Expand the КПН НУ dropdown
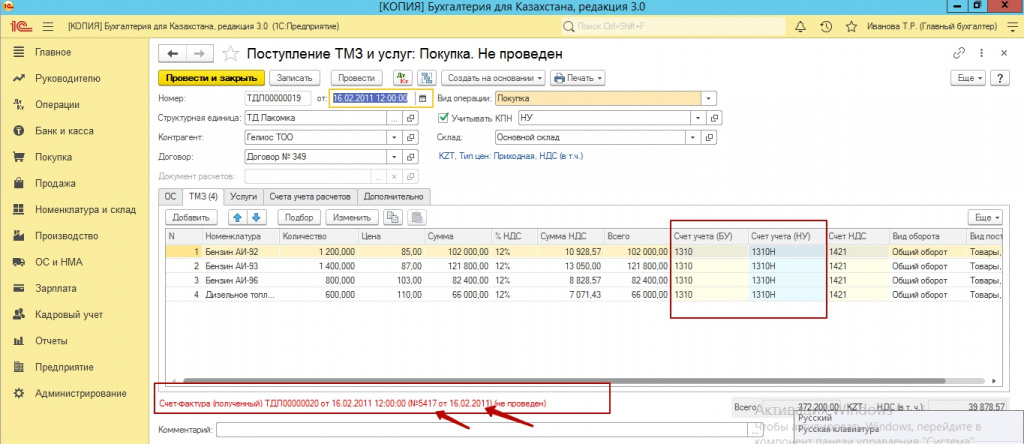Screen dimensions: 1024x444 point(698,118)
